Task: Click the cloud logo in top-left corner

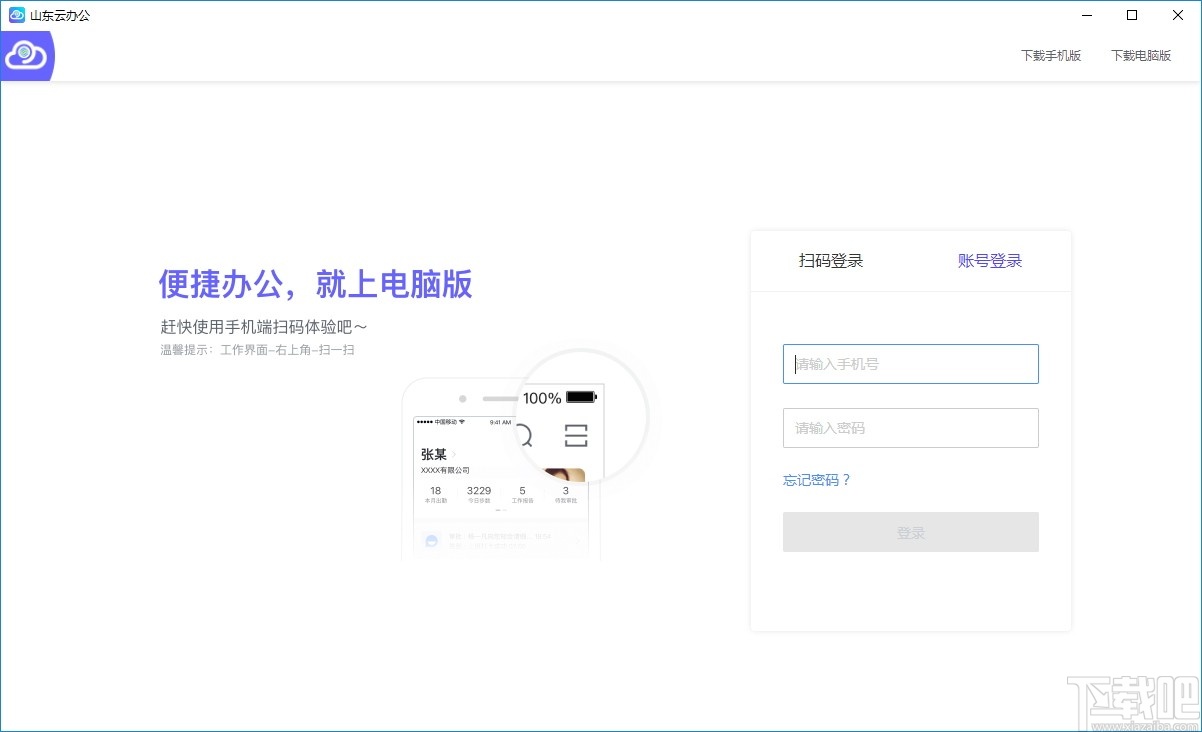Action: click(x=26, y=55)
